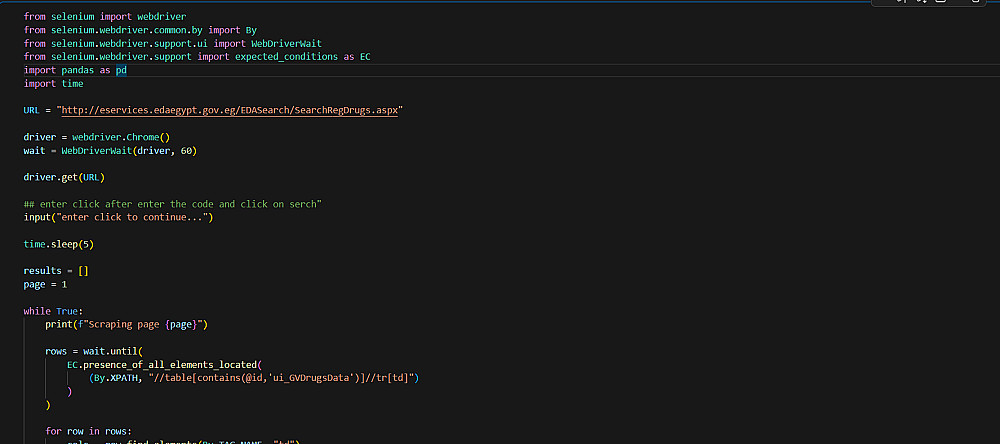This screenshot has height=444, width=1000.
Task: Click the 'import time' line
Action: (x=53, y=84)
